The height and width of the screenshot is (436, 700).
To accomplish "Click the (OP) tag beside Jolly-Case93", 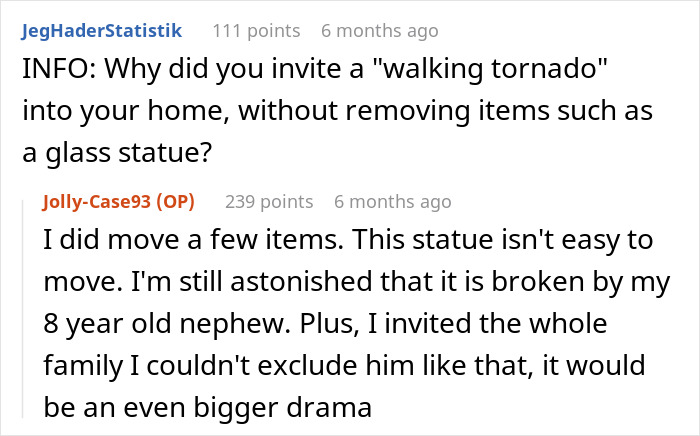I will click(x=174, y=201).
